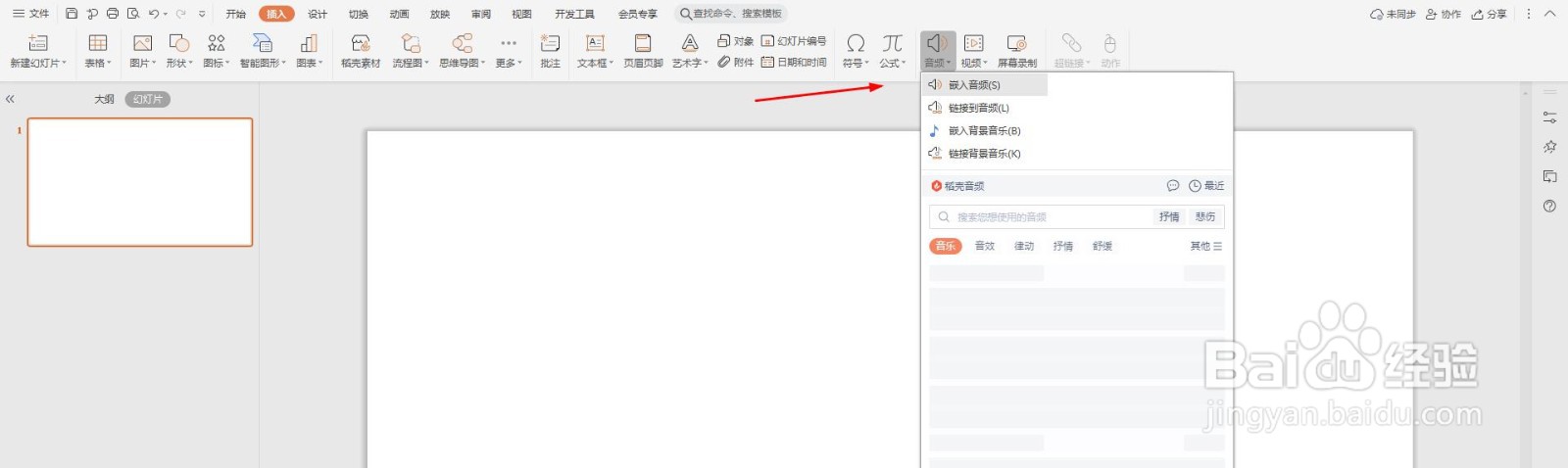Select slide 1 thumbnail in panel
1568x468 pixels.
coord(140,182)
